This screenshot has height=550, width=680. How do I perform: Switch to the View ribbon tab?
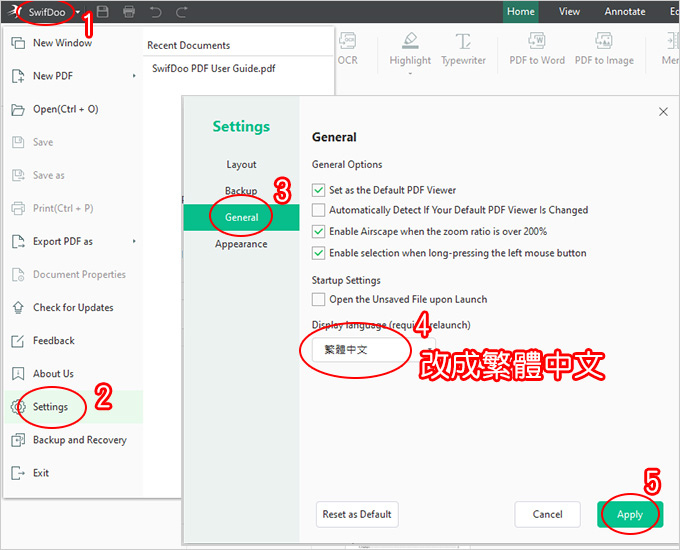point(569,12)
